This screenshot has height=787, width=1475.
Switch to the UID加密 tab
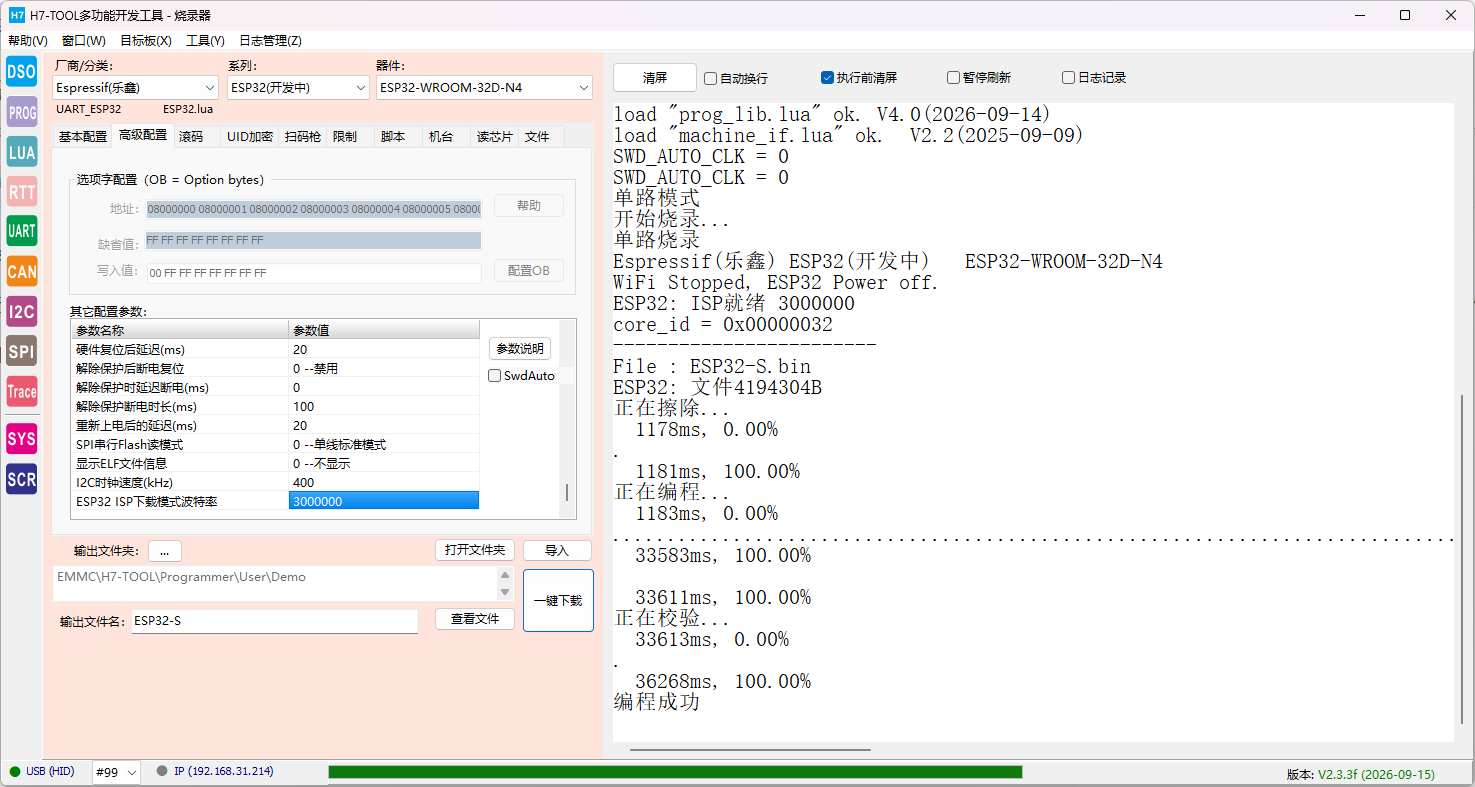(249, 137)
